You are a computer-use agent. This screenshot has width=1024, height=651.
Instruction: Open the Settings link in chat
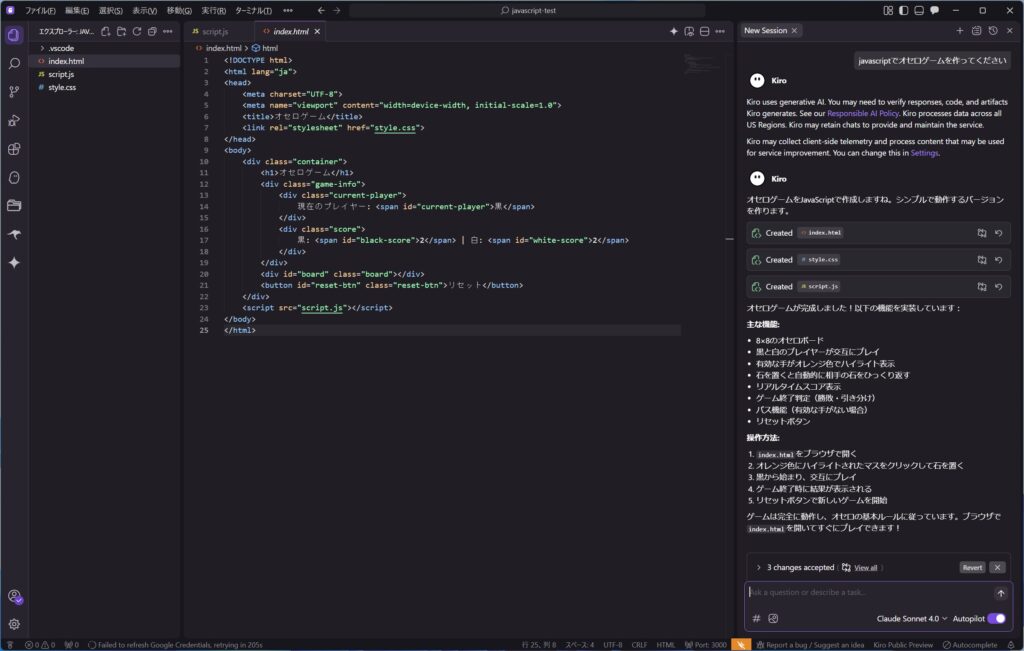(924, 153)
